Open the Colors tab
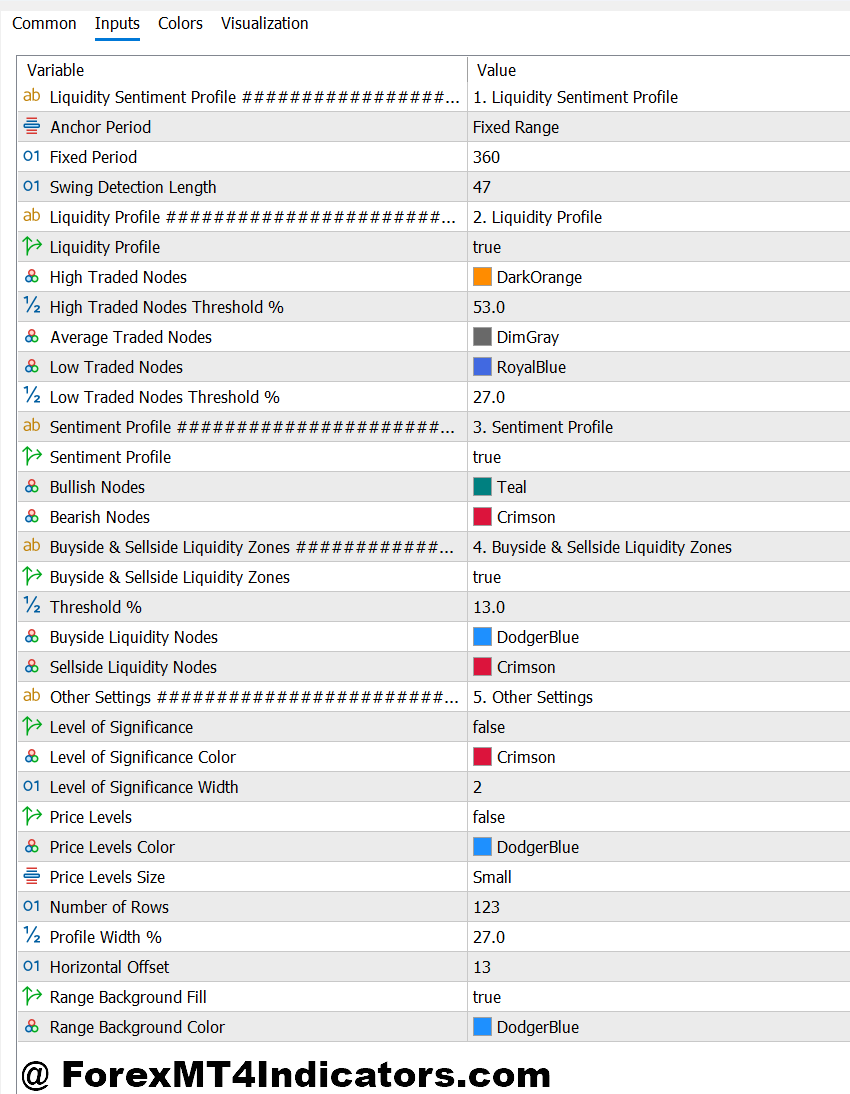The height and width of the screenshot is (1094, 850). 180,24
